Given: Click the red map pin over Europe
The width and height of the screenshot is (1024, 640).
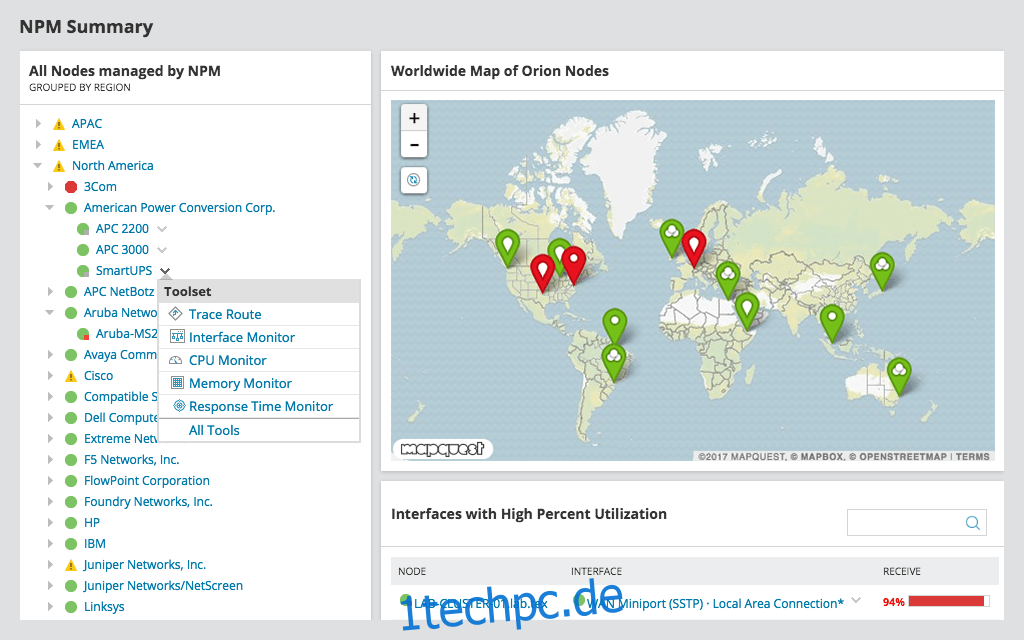Looking at the screenshot, I should point(694,248).
